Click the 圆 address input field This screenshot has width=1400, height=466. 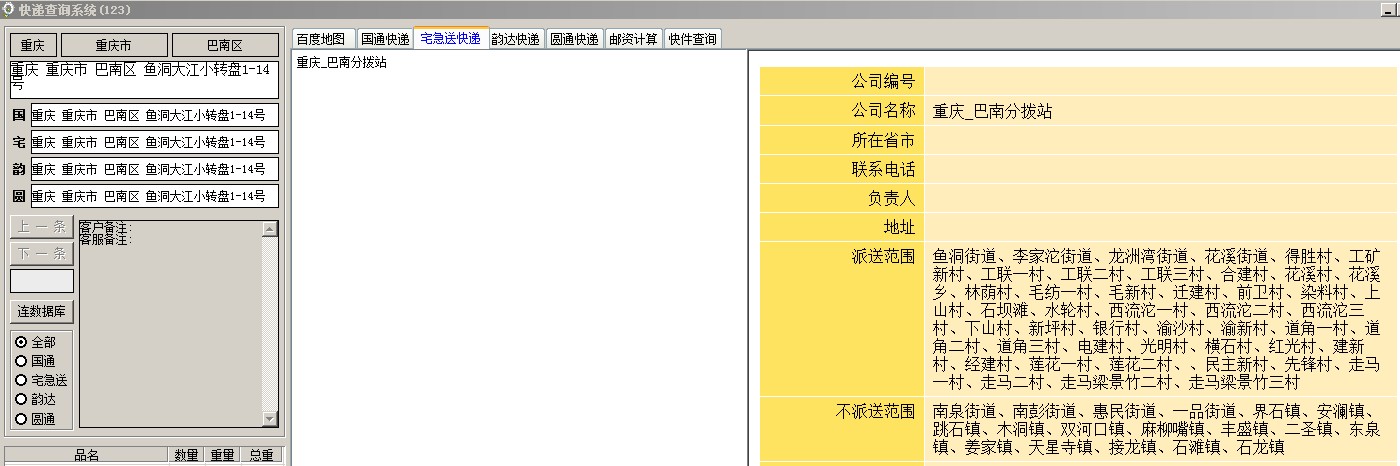(x=154, y=196)
